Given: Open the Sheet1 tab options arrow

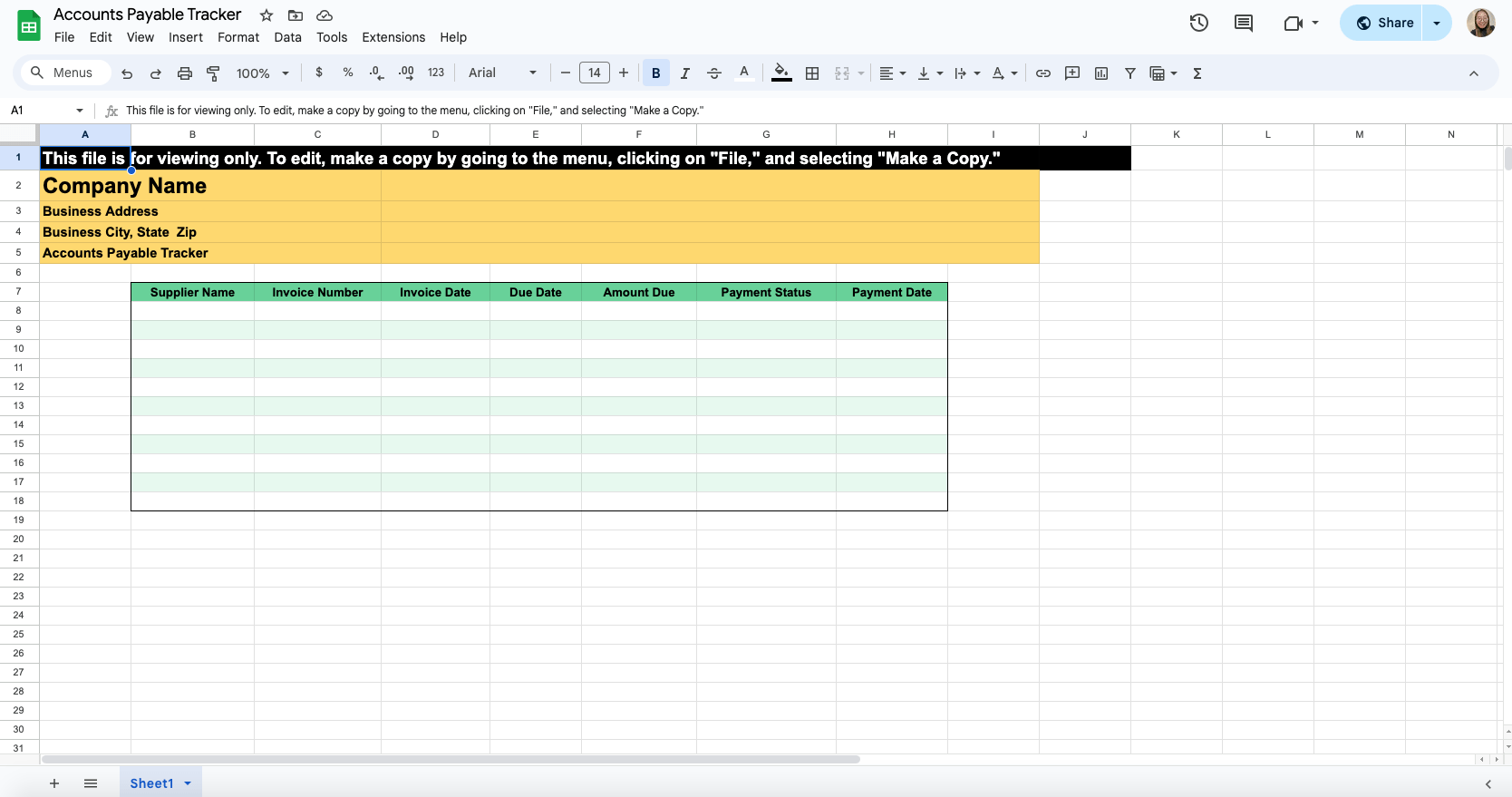Looking at the screenshot, I should [x=188, y=783].
